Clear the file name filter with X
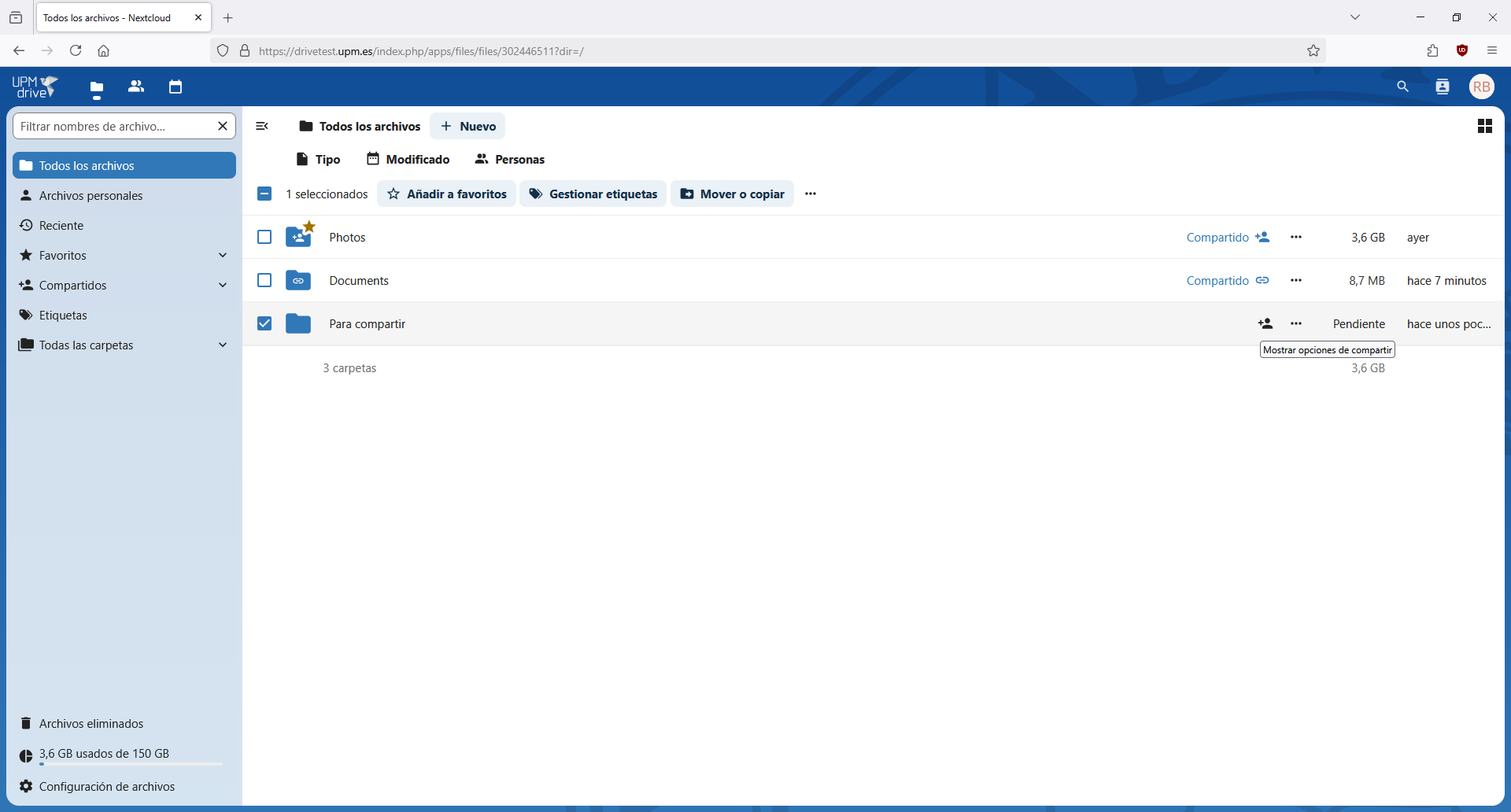 223,126
